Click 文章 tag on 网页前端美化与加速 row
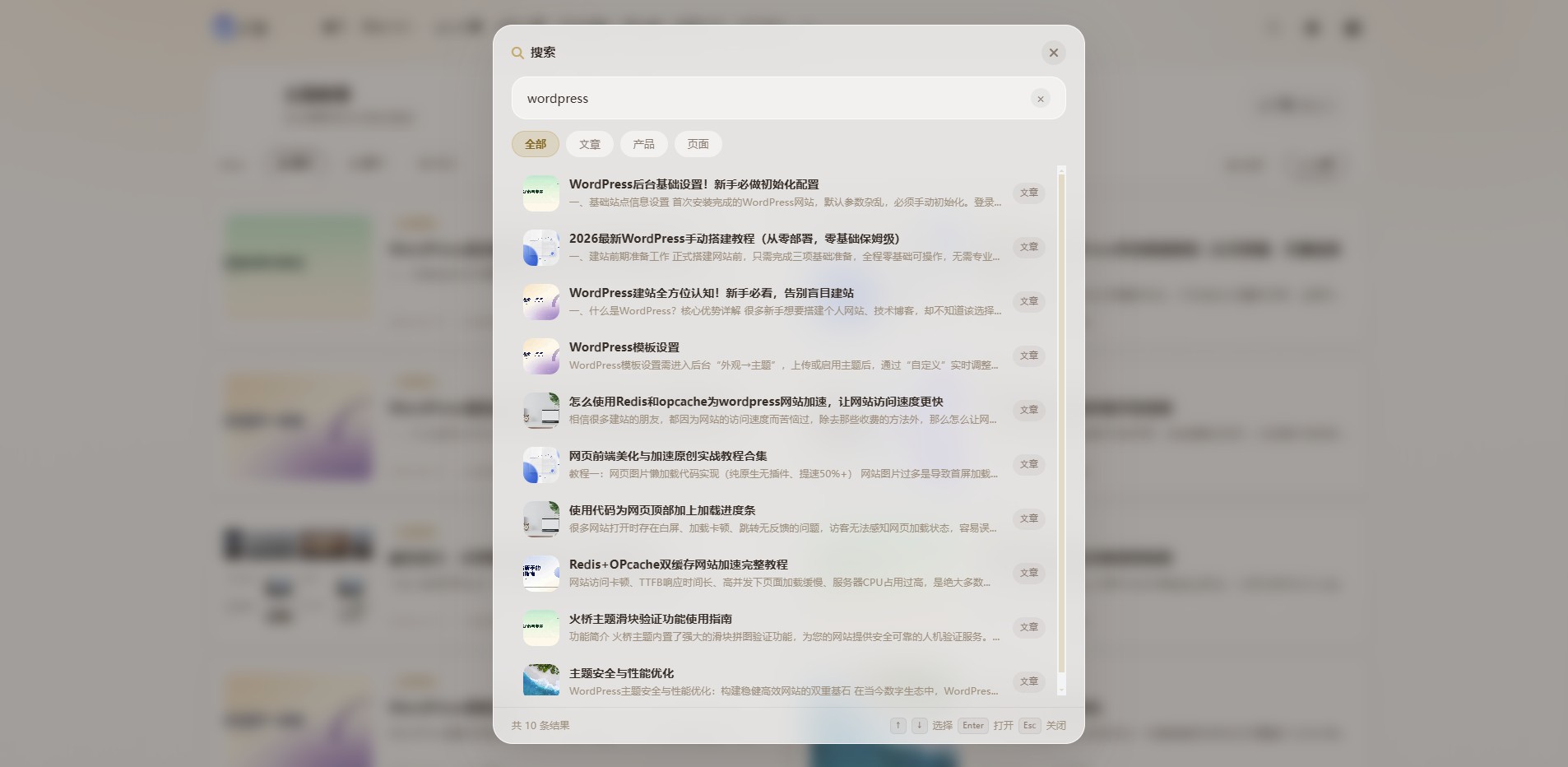The height and width of the screenshot is (767, 1568). pyautogui.click(x=1029, y=464)
